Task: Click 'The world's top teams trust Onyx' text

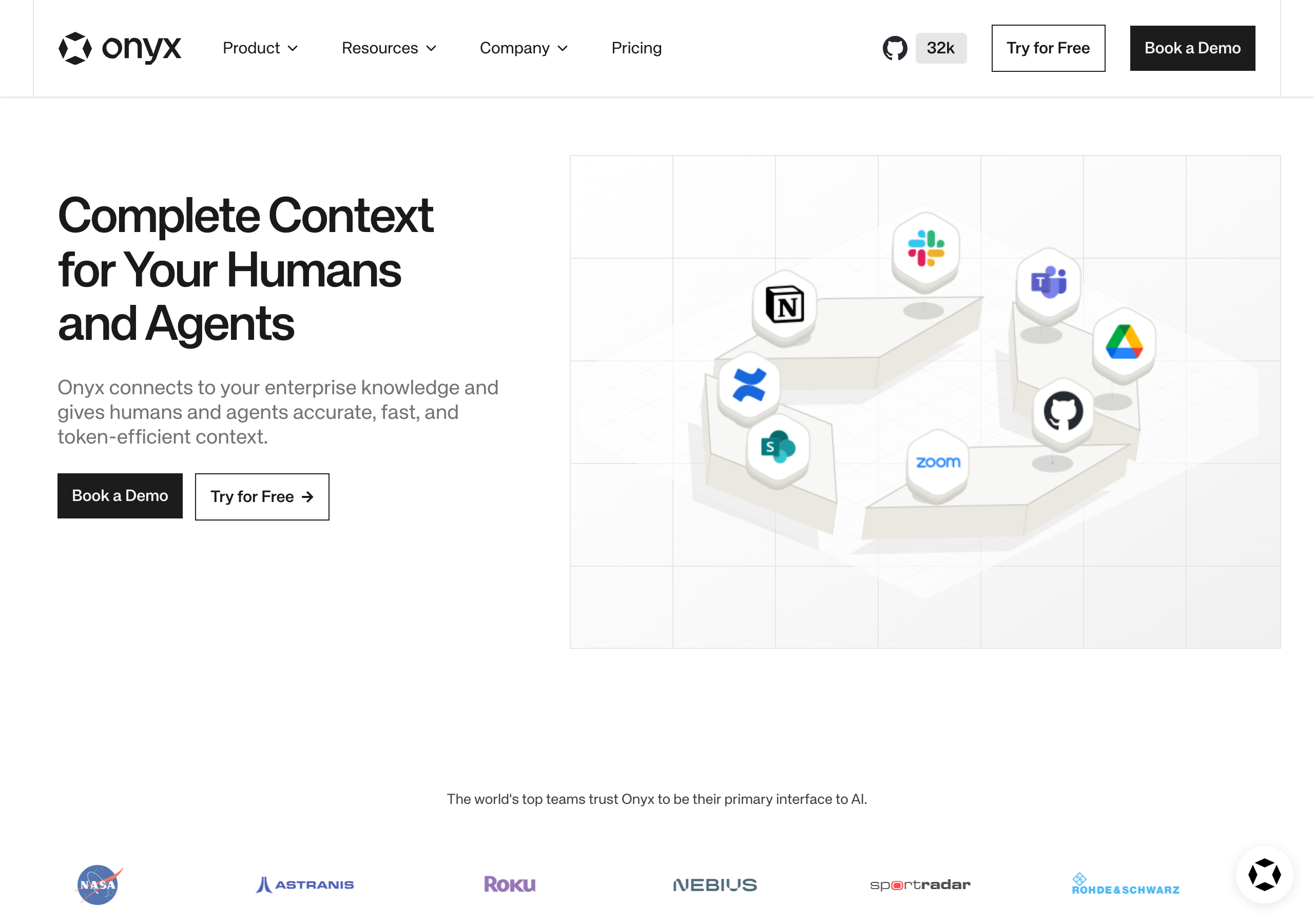Action: coord(657,799)
